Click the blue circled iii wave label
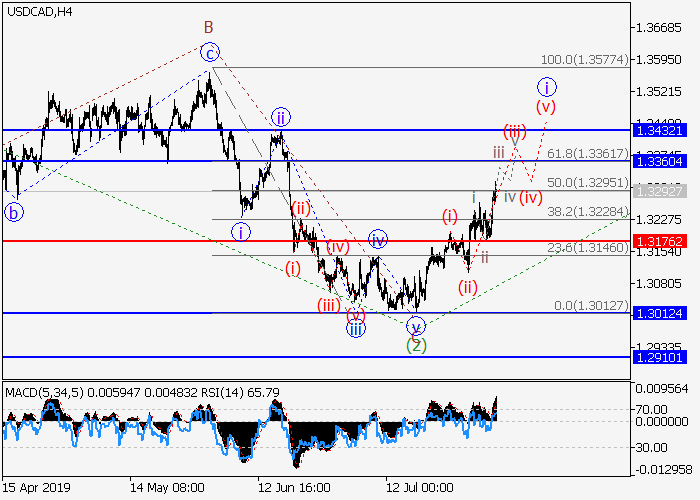Viewport: 700px width, 500px height. tap(355, 327)
